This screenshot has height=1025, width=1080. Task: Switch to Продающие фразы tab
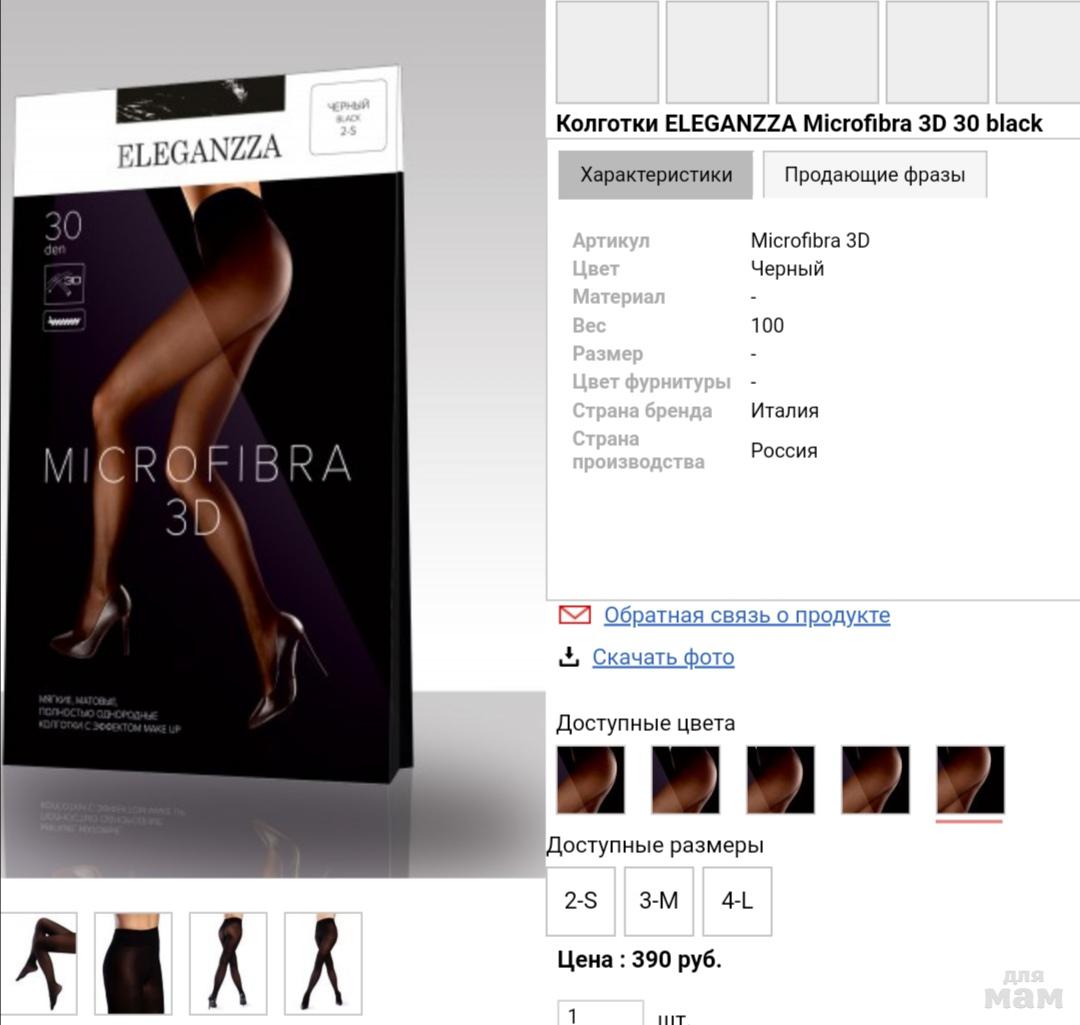[x=875, y=175]
